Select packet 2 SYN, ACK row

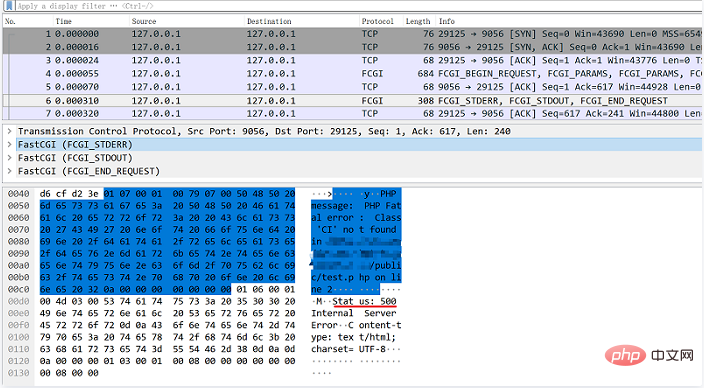(x=353, y=47)
